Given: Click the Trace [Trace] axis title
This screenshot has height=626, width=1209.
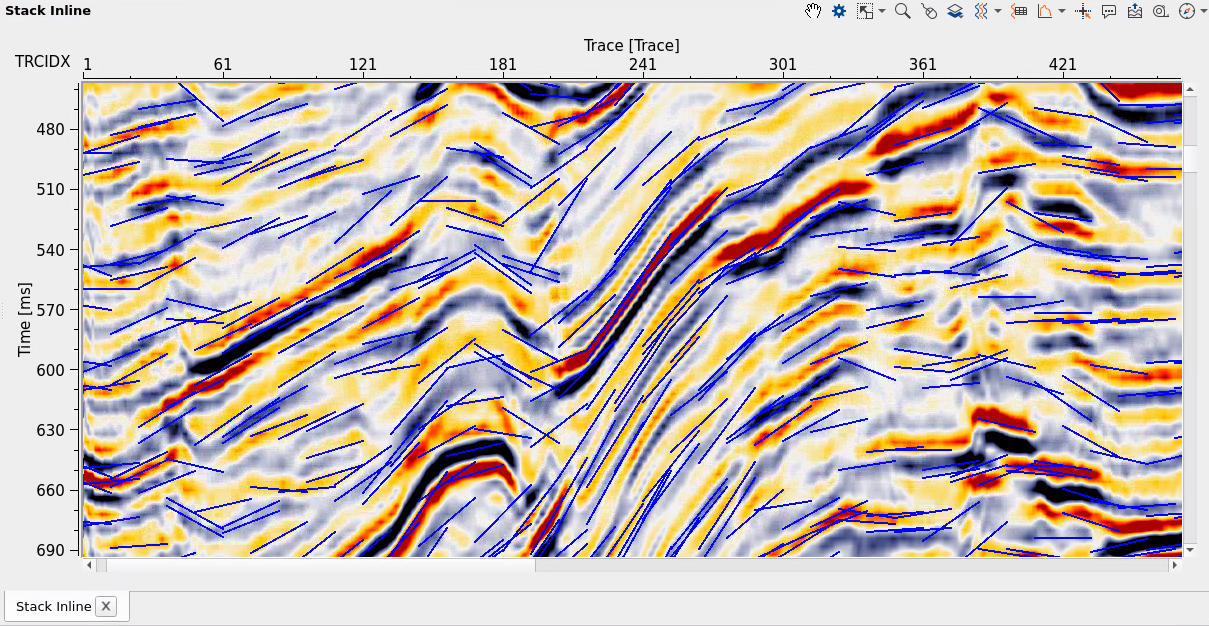Looking at the screenshot, I should click(x=632, y=45).
